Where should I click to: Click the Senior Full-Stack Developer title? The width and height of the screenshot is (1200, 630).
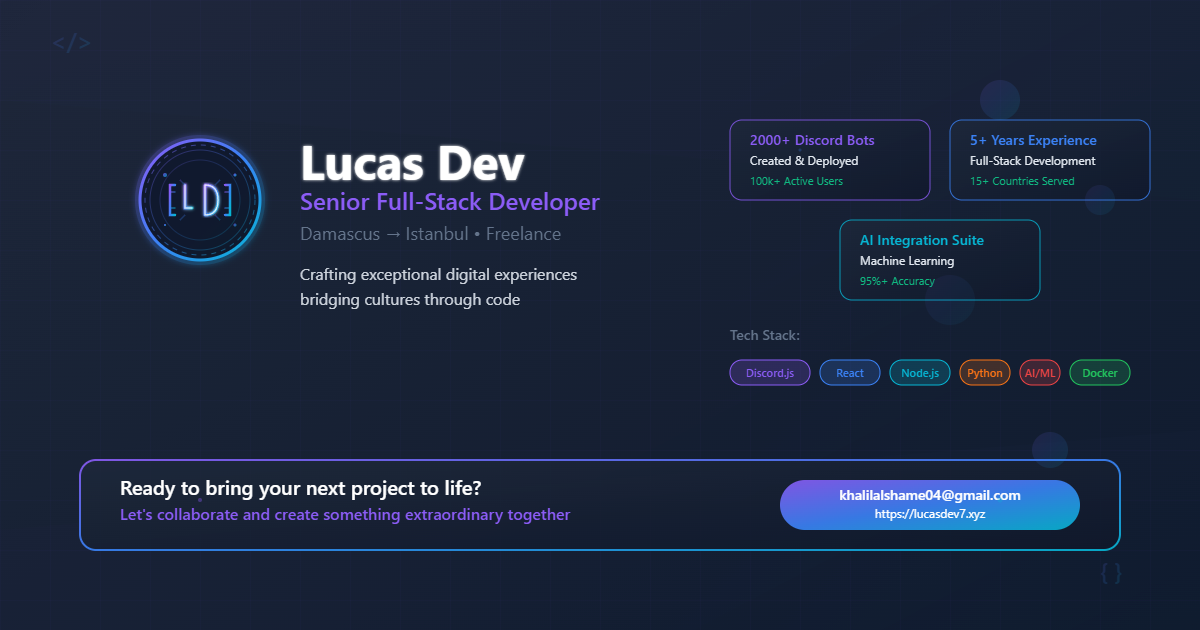449,202
